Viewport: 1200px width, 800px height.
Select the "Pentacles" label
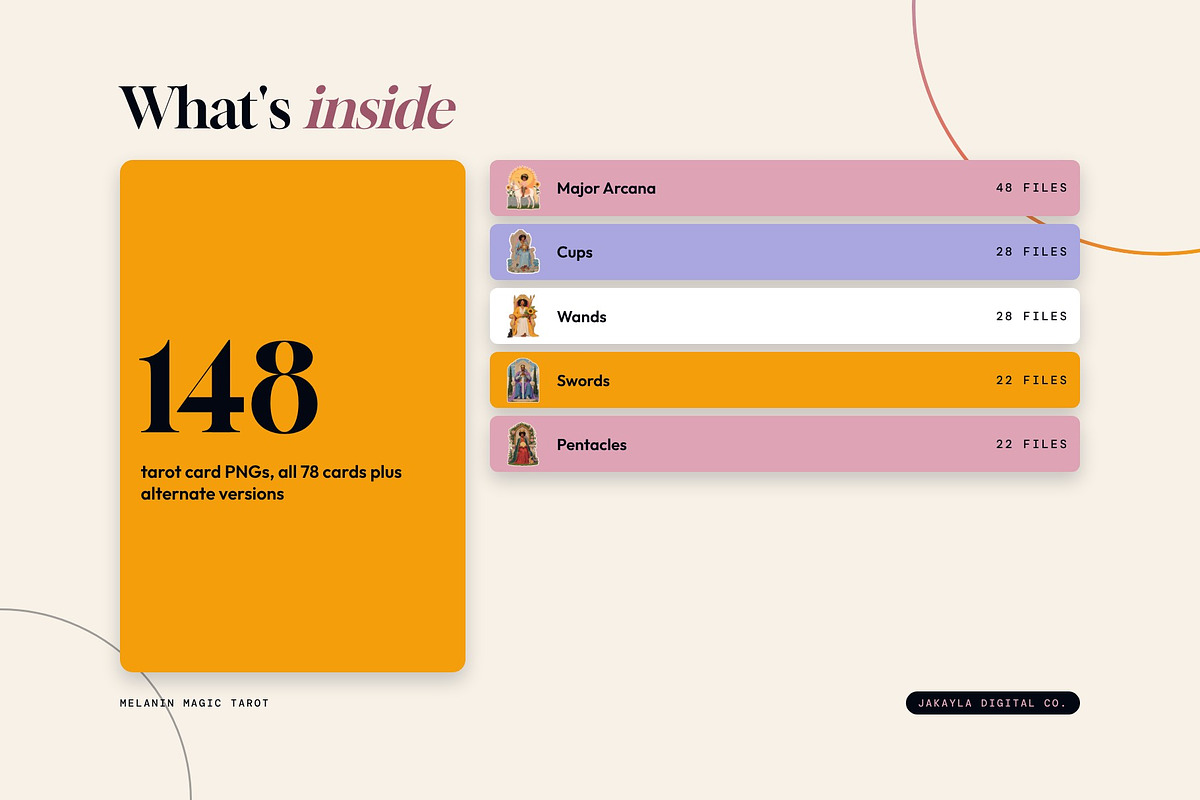pos(592,445)
